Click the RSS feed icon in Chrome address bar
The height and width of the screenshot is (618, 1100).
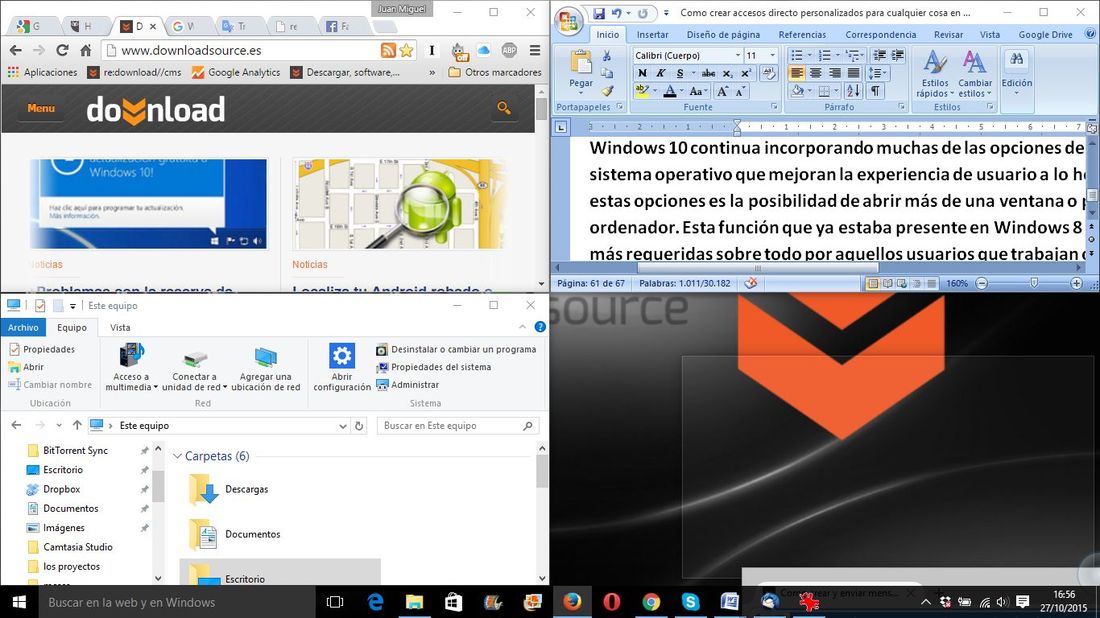click(388, 51)
